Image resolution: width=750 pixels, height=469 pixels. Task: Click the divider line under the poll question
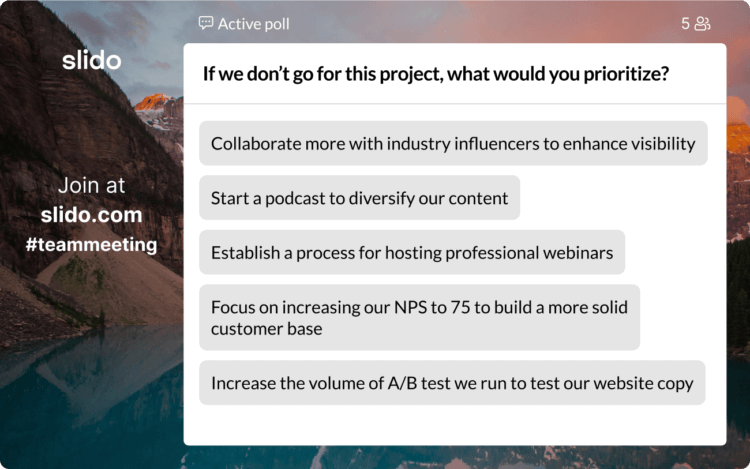point(454,104)
